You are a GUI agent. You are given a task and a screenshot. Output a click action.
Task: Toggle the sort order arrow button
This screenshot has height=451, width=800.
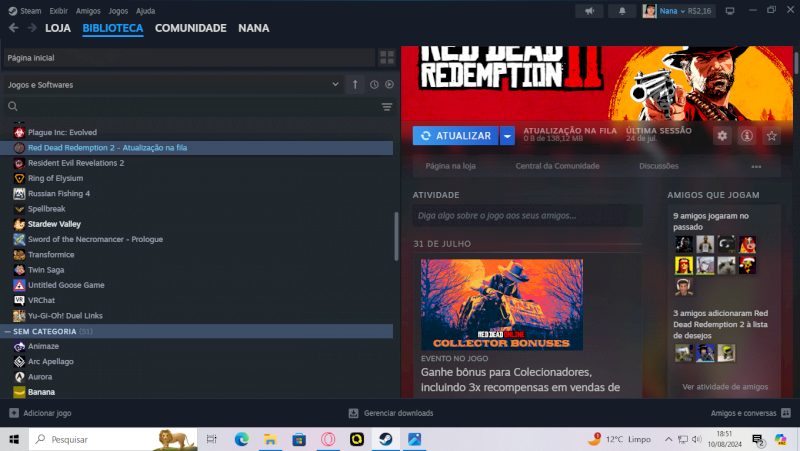point(355,85)
